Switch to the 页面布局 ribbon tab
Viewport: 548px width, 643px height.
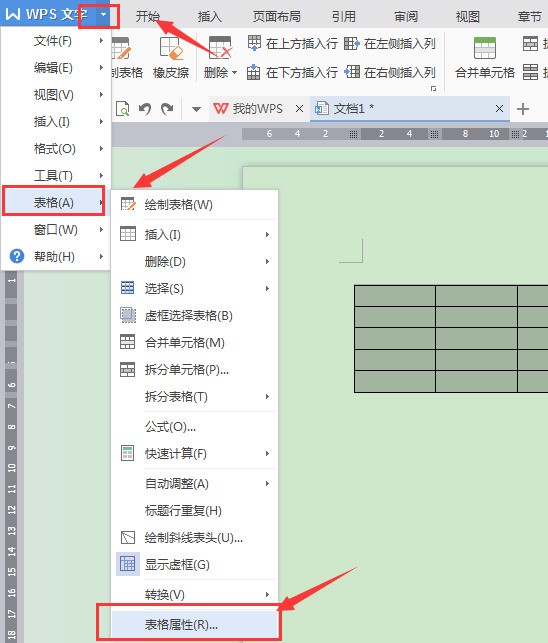pyautogui.click(x=276, y=16)
